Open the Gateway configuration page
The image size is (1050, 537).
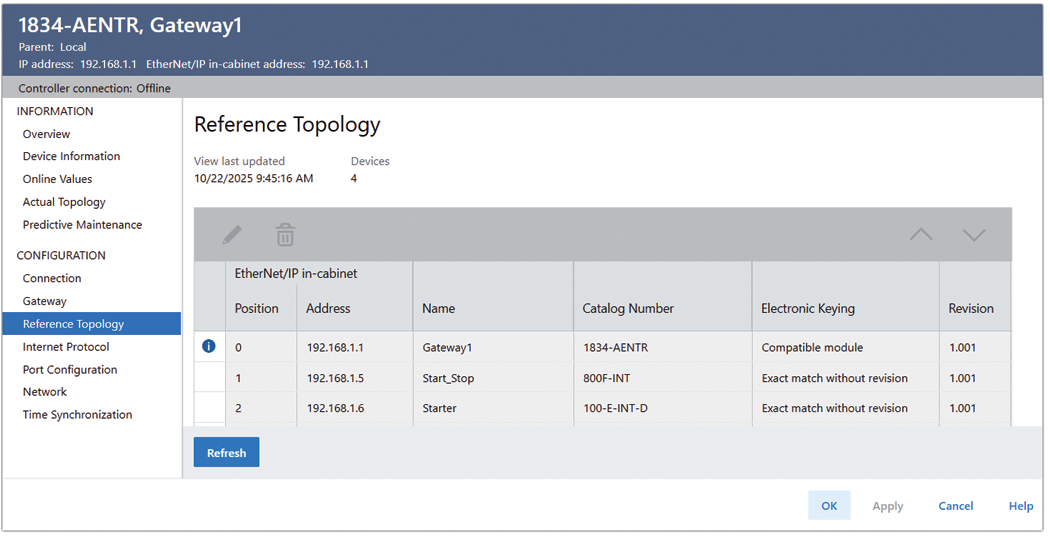[45, 301]
